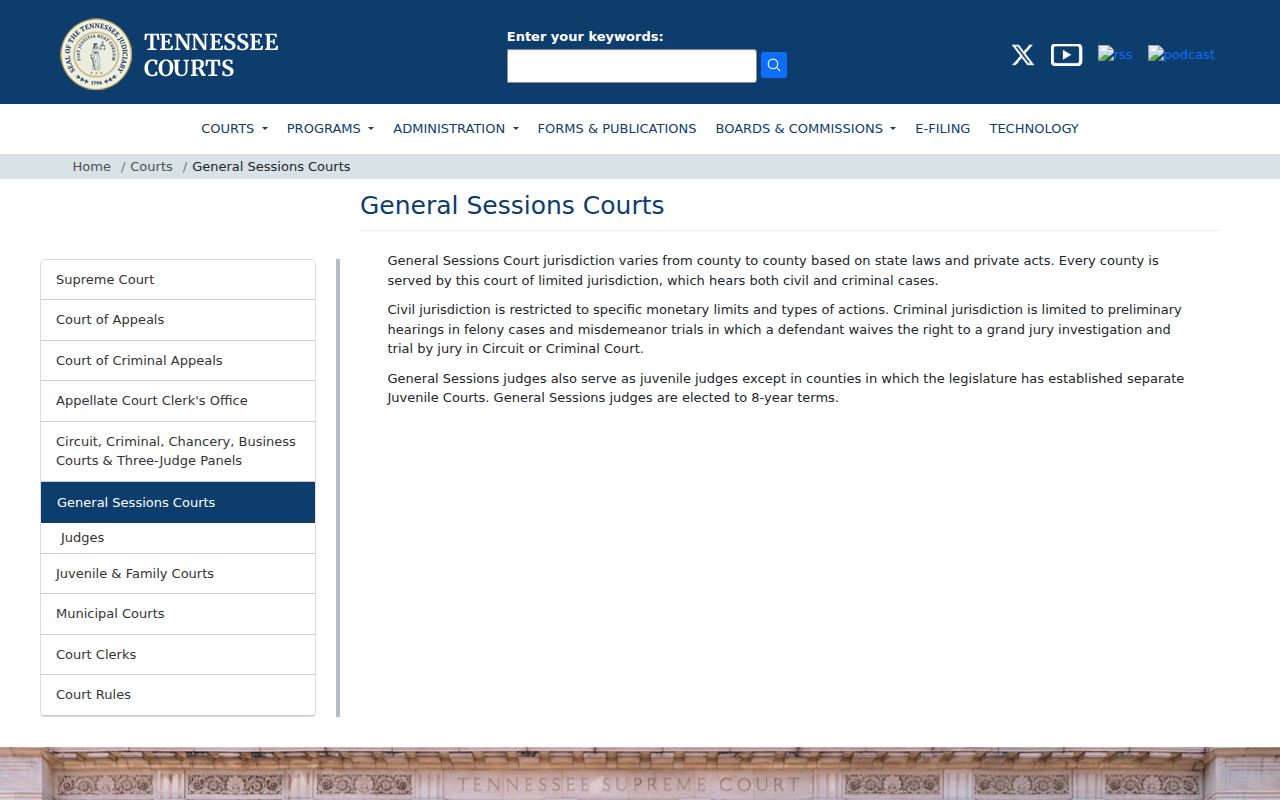Image resolution: width=1280 pixels, height=800 pixels.
Task: Go to Home in breadcrumb
Action: [91, 166]
